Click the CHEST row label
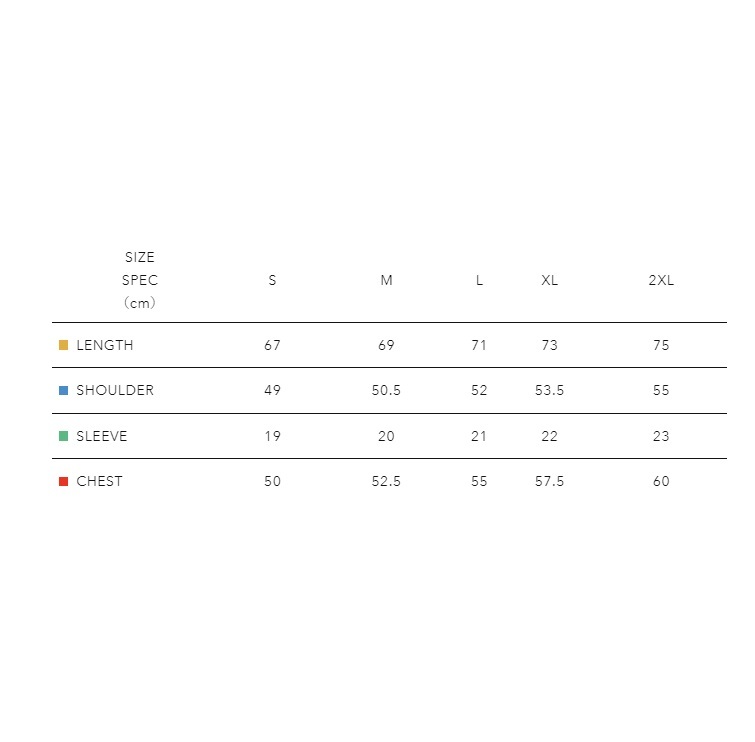Screen dimensions: 755x742 [99, 481]
